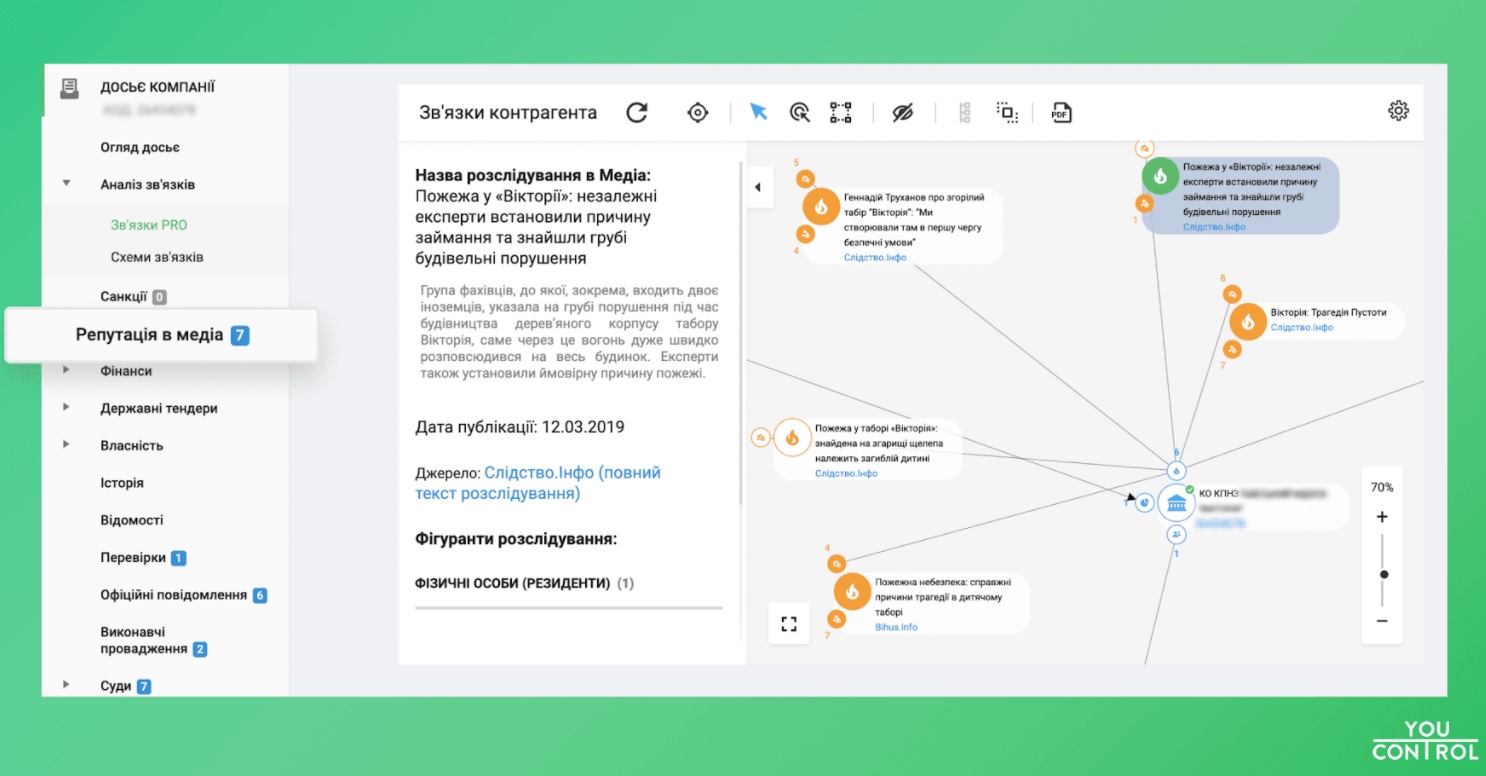
Task: Click the zoom slider handle
Action: click(1384, 575)
